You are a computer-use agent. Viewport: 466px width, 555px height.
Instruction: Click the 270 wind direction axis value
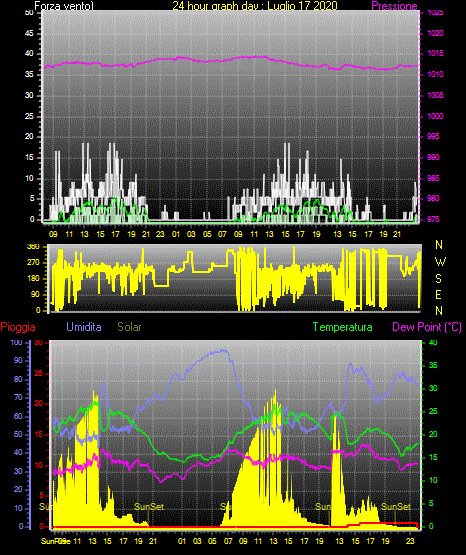pyautogui.click(x=33, y=263)
